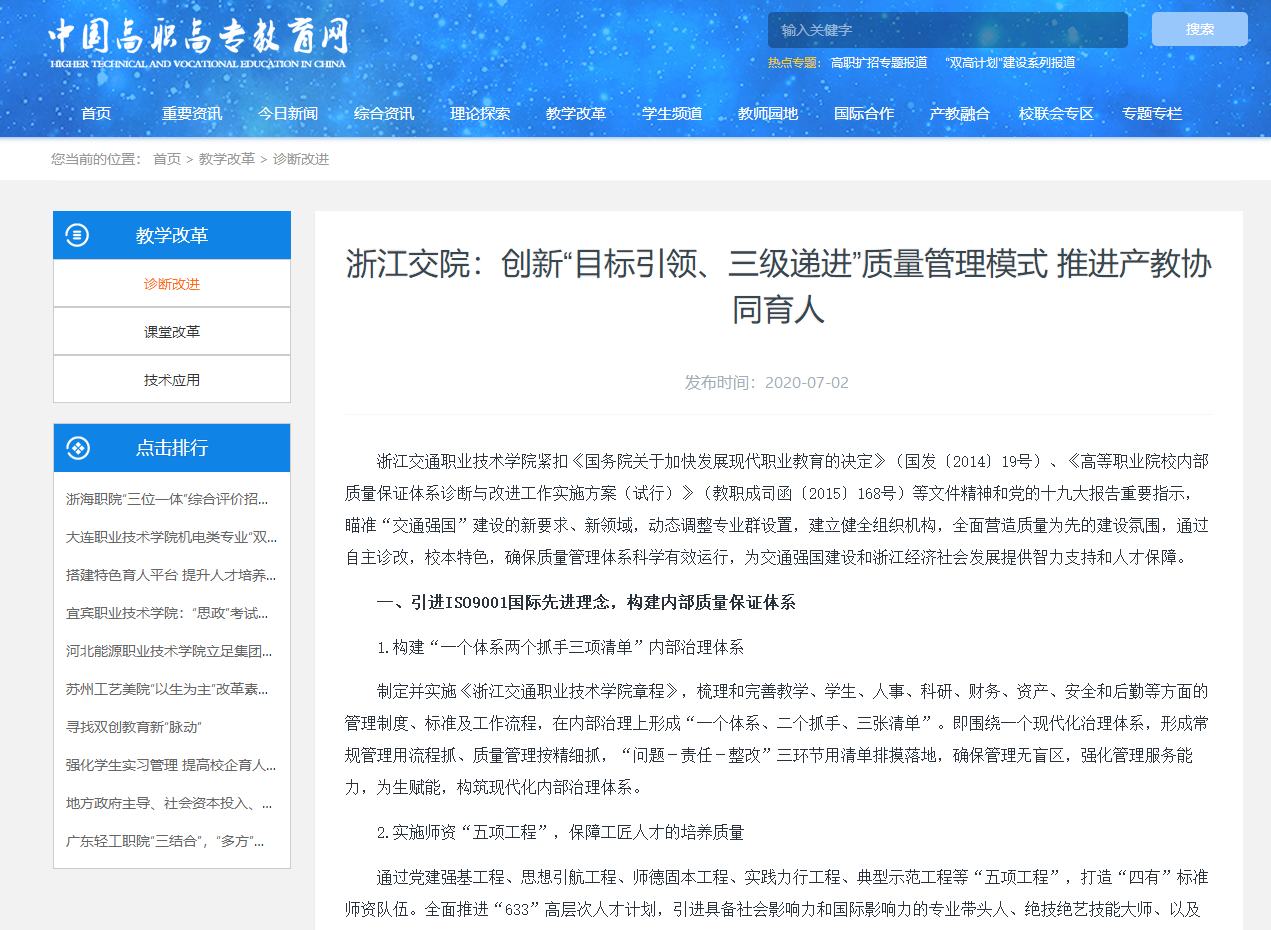The image size is (1271, 930).
Task: Open the 高职扩招专题报道 hot topic link
Action: coord(878,62)
